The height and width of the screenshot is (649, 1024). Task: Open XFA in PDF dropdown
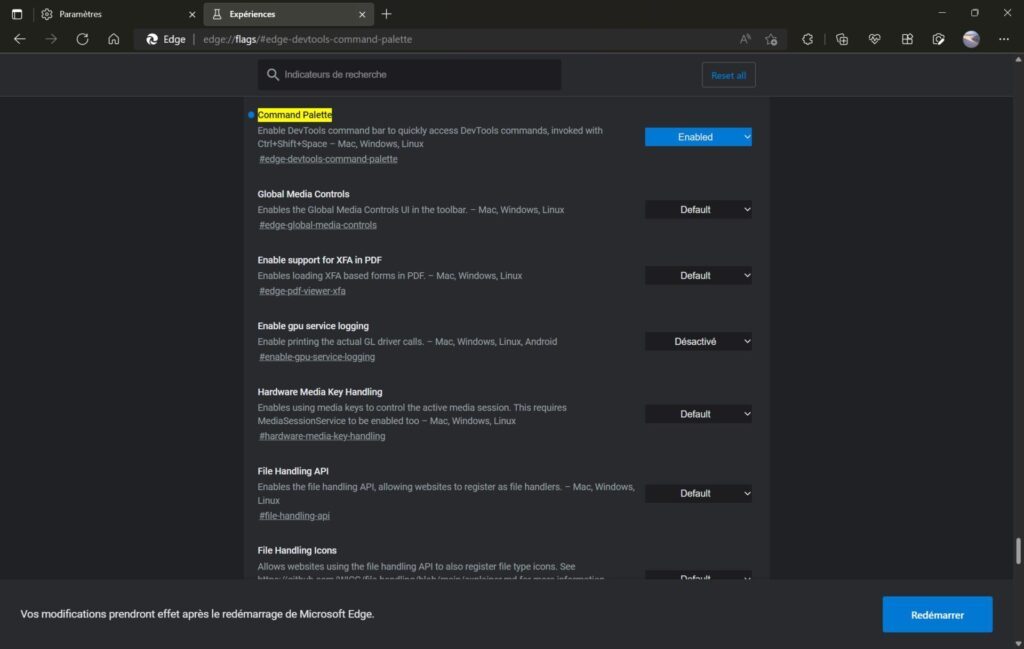click(698, 276)
